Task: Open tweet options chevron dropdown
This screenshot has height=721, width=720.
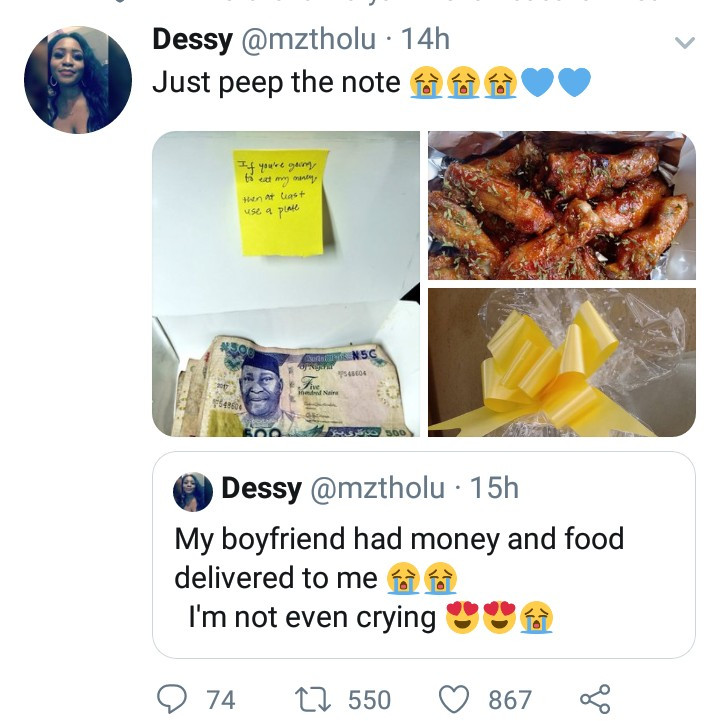Action: pos(684,42)
